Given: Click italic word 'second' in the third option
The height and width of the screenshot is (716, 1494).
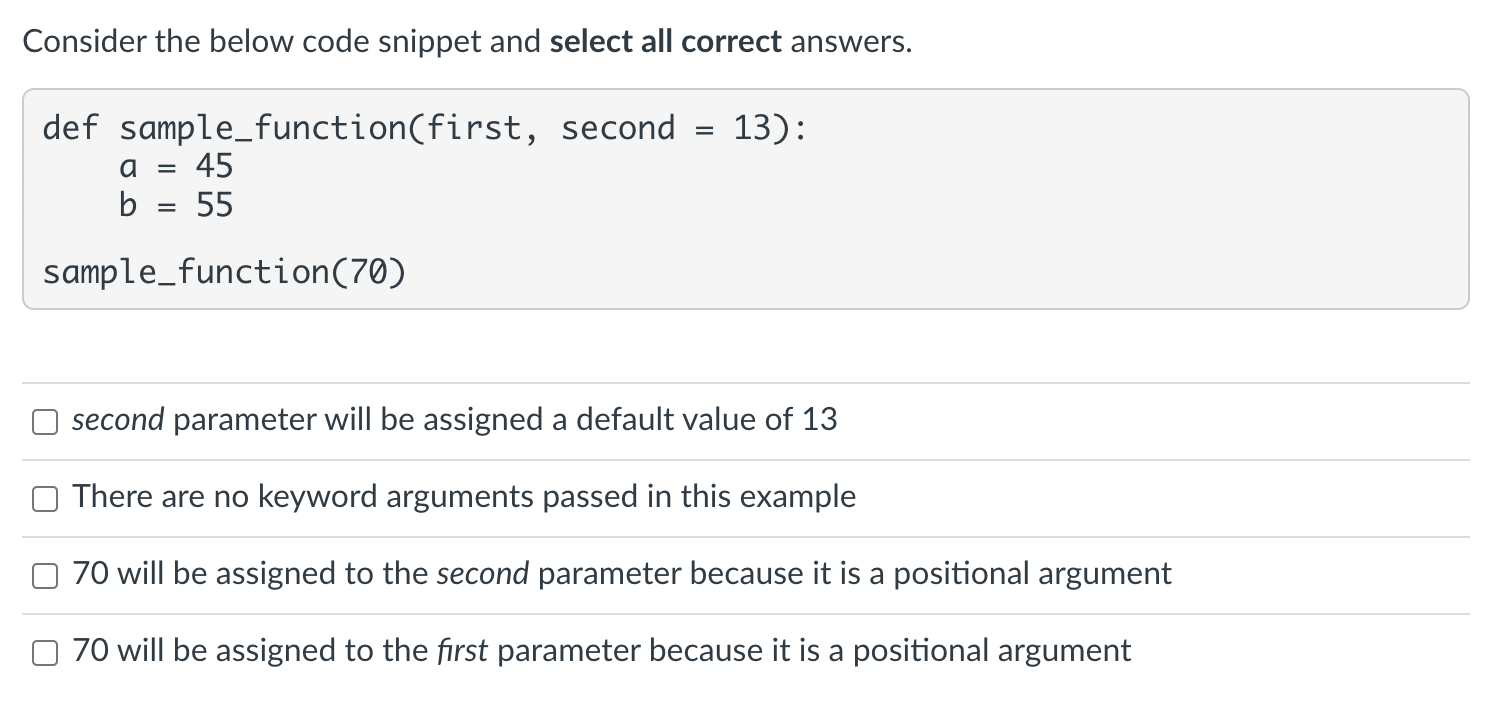Looking at the screenshot, I should click(x=484, y=573).
